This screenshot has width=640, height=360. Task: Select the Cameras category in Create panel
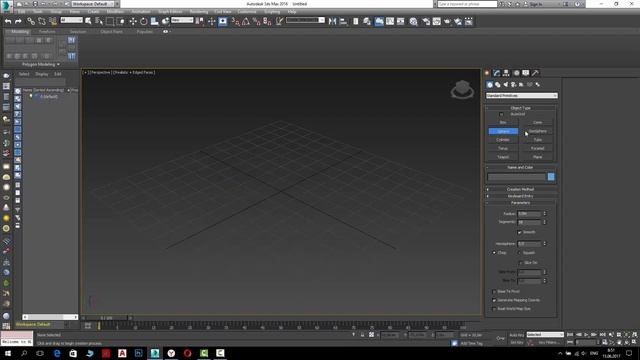point(513,84)
